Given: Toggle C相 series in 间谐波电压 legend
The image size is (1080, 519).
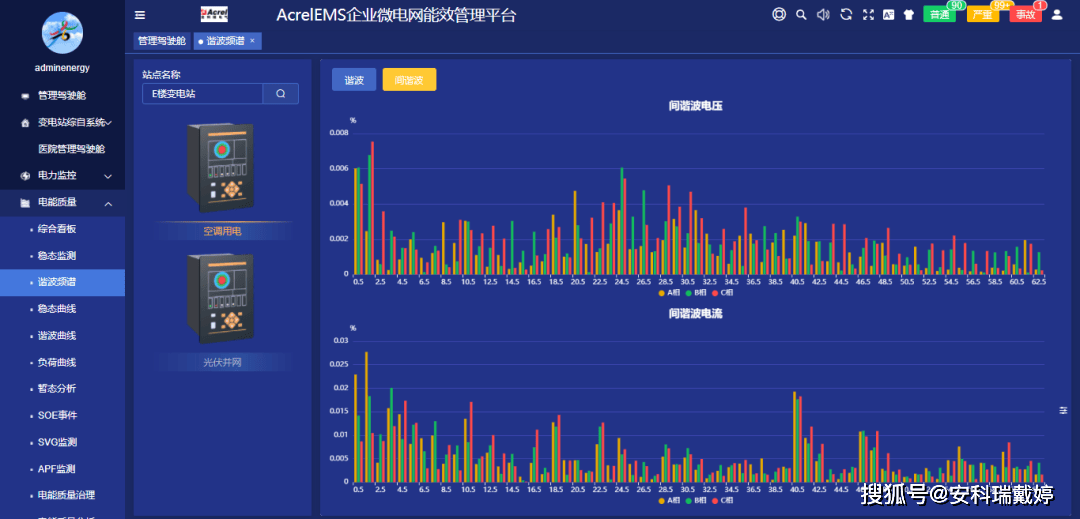Looking at the screenshot, I should click(723, 292).
